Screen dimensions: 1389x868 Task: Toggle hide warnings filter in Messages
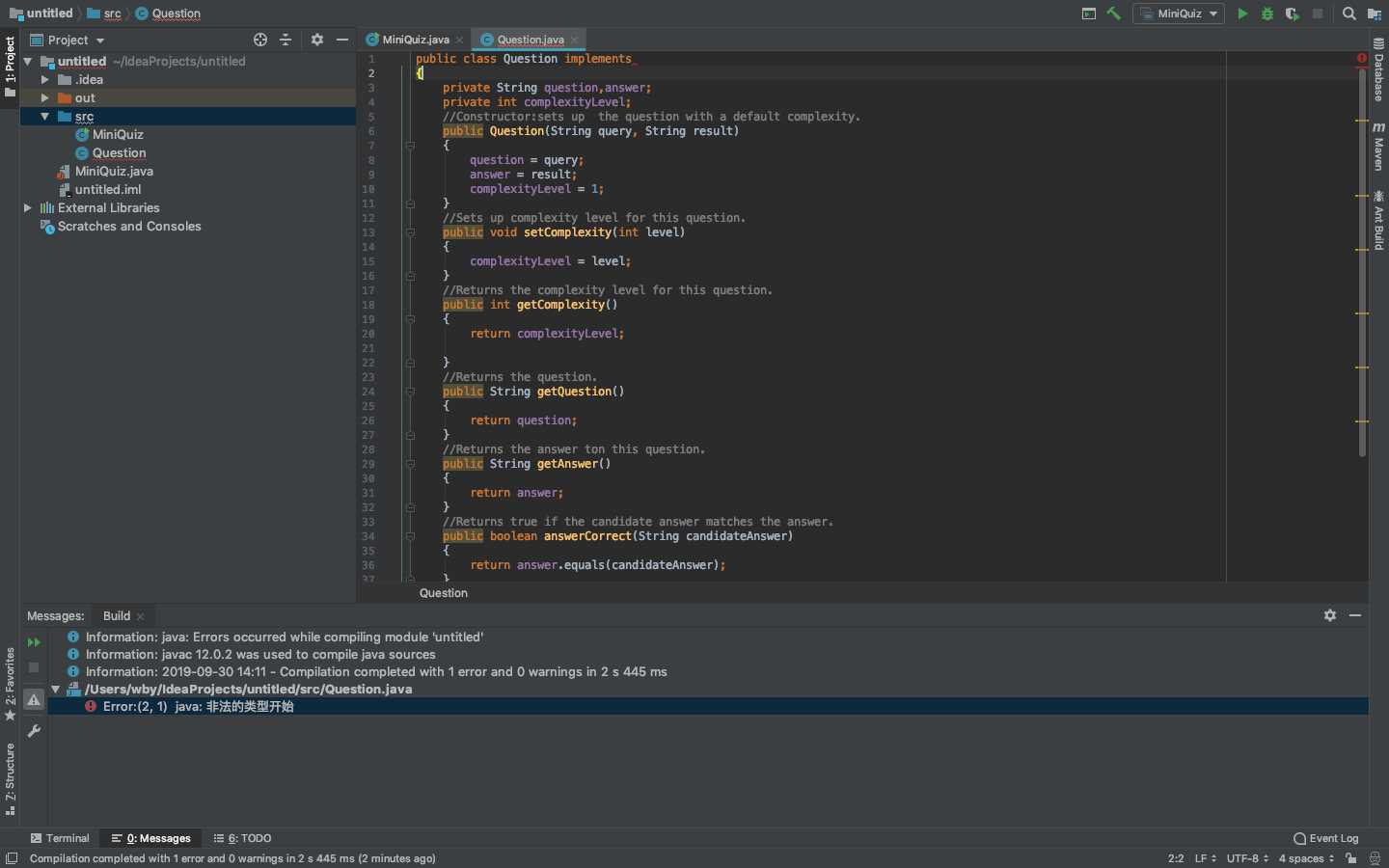(34, 700)
